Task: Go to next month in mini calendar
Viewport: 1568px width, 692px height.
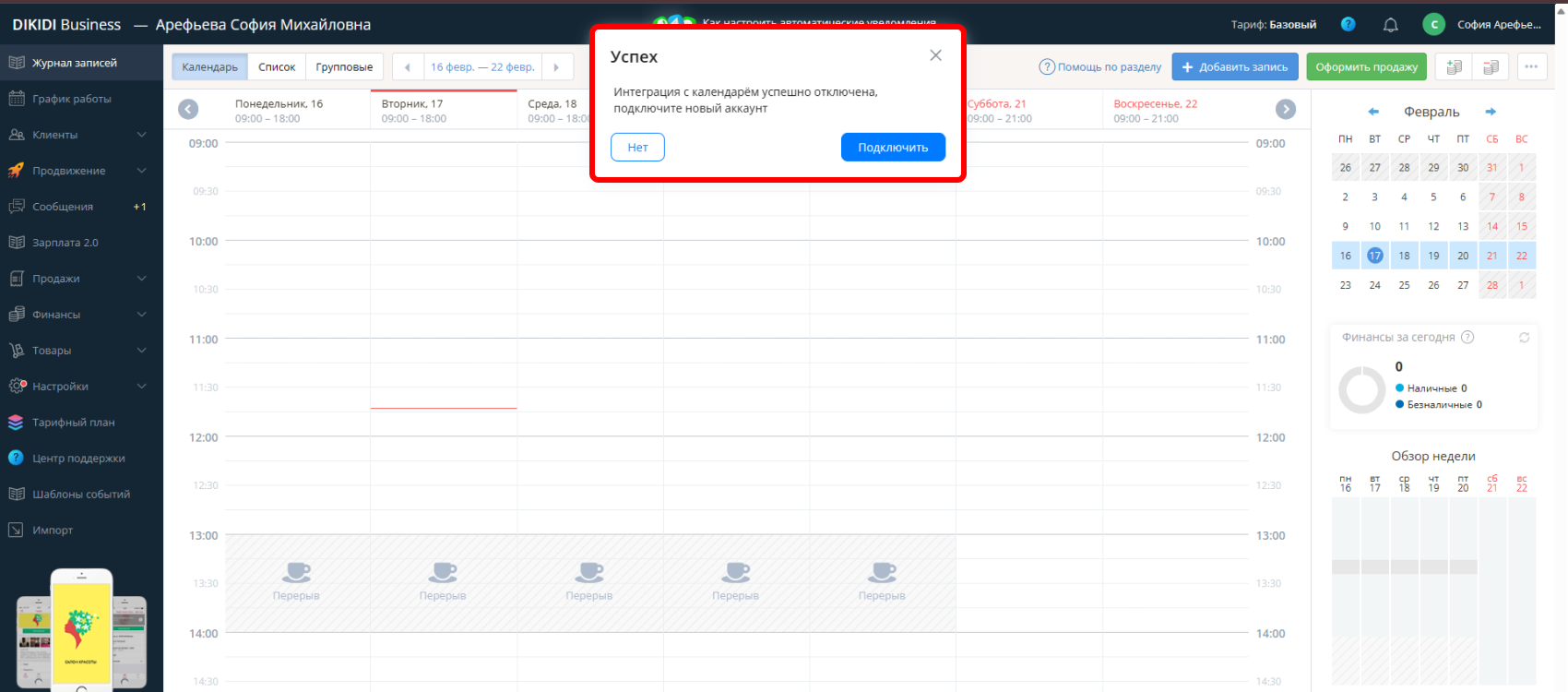Action: click(1490, 112)
